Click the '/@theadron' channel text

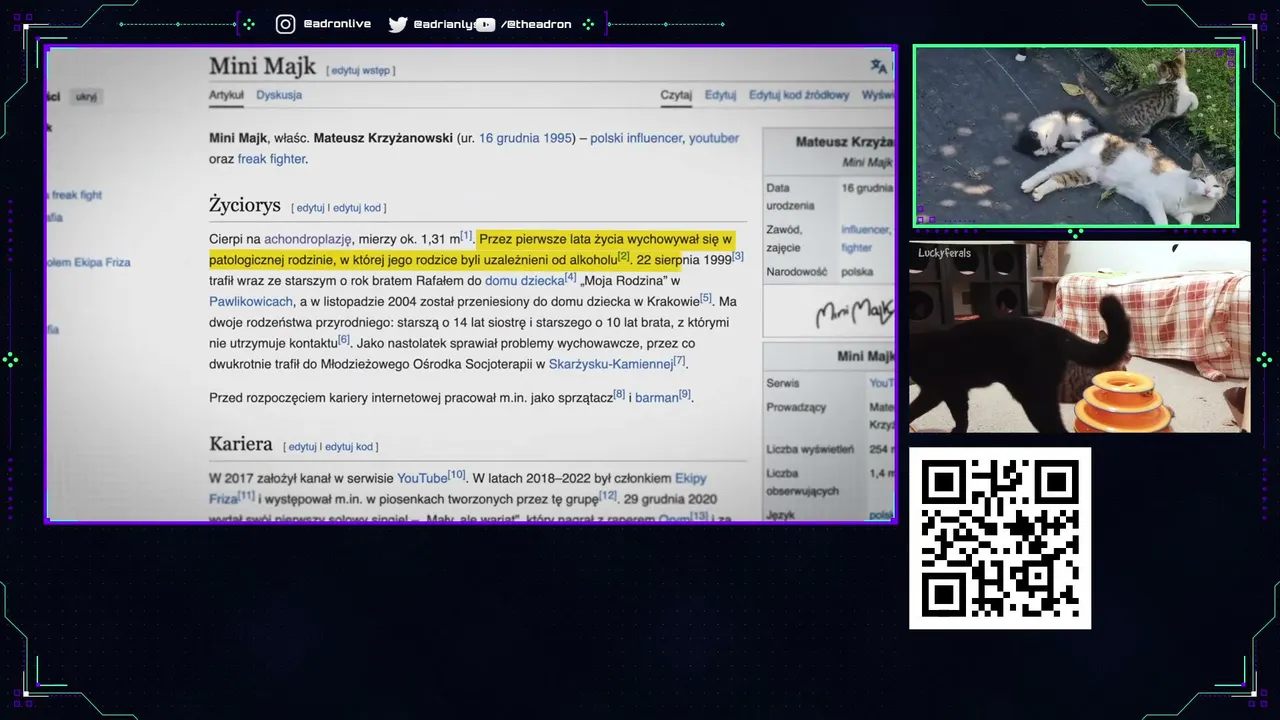[x=536, y=24]
